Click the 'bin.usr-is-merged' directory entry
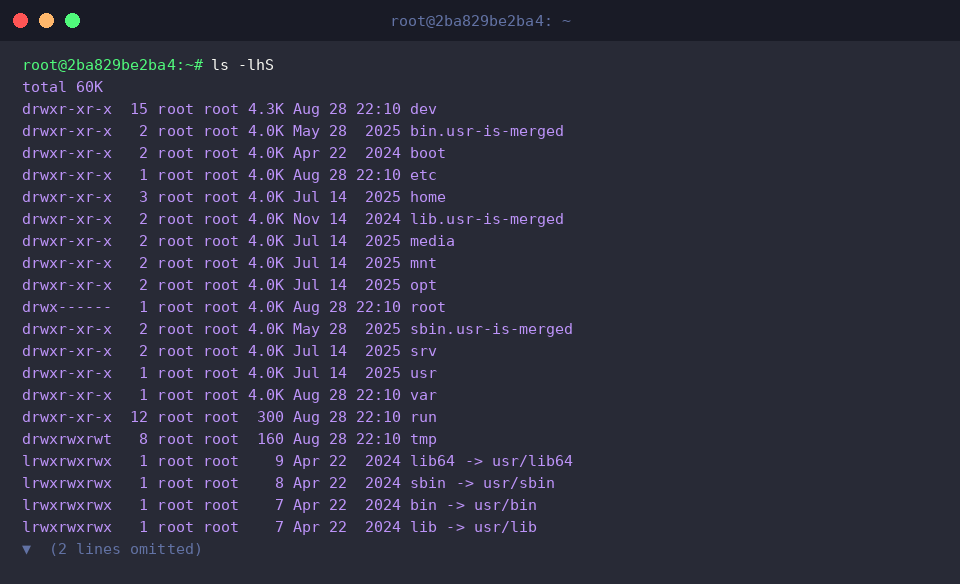Image resolution: width=960 pixels, height=584 pixels. (x=487, y=131)
